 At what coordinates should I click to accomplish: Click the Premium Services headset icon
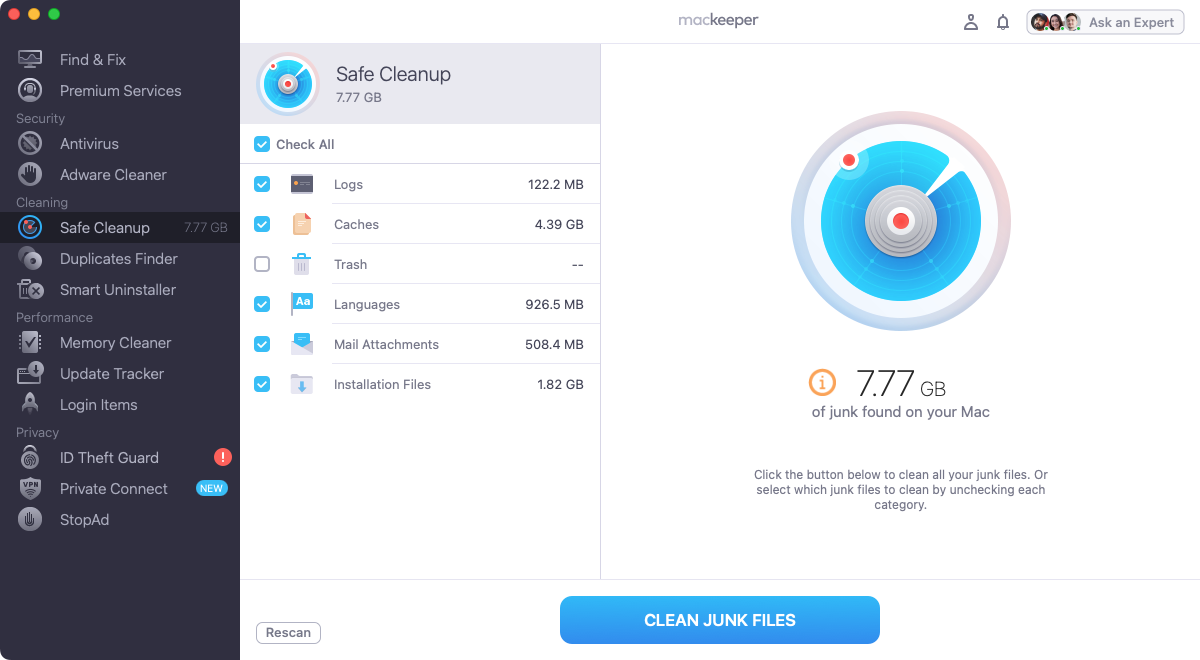(x=30, y=90)
